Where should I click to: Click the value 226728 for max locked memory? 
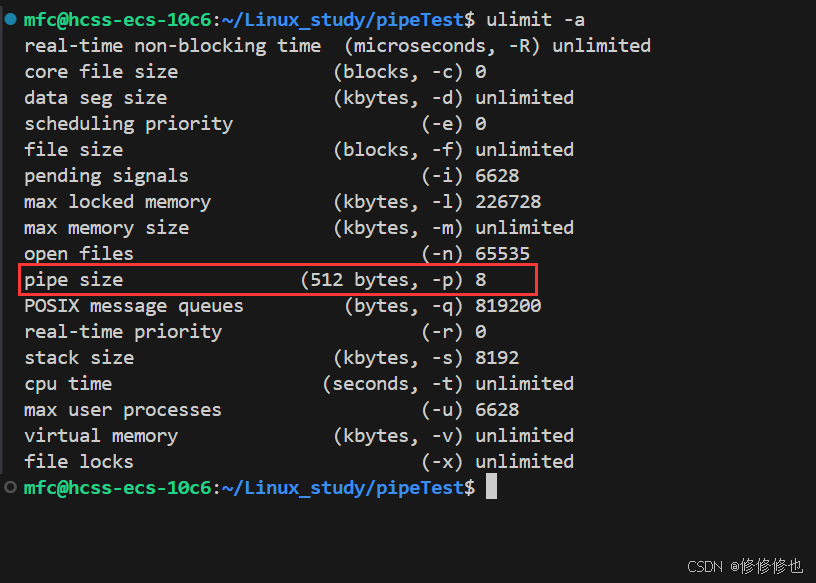pyautogui.click(x=508, y=202)
